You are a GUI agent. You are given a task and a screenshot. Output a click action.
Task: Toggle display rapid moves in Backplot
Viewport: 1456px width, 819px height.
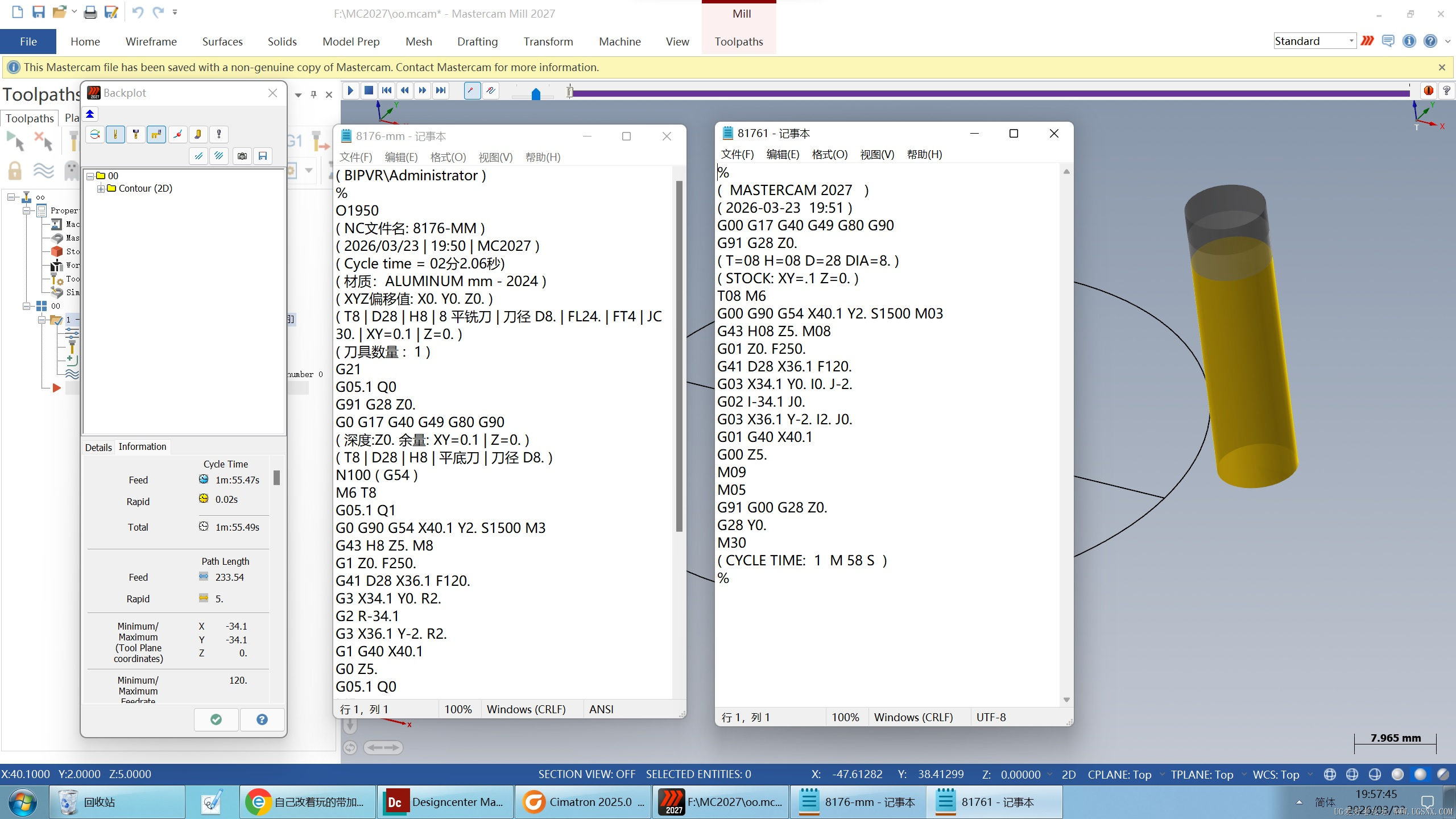tap(156, 134)
